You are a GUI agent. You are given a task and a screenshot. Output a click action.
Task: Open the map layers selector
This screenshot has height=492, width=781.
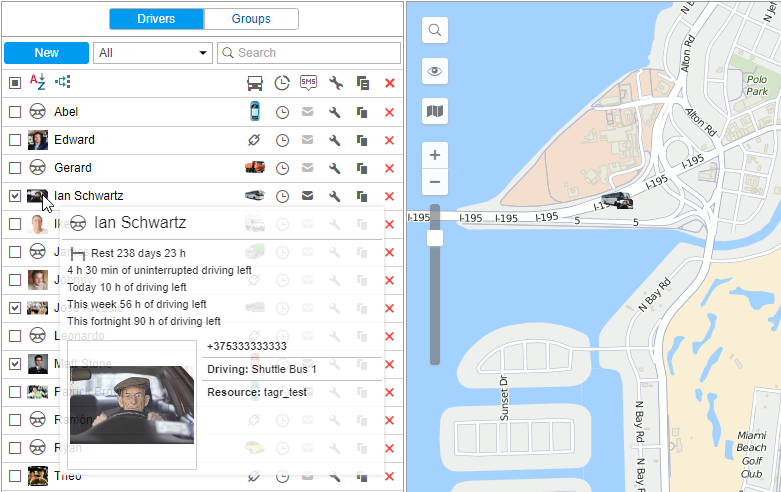click(x=435, y=111)
